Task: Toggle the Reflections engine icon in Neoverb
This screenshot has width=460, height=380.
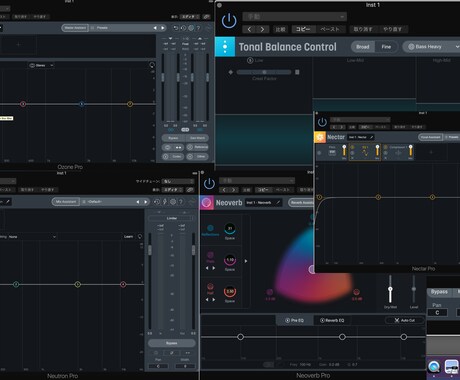Action: tap(210, 228)
